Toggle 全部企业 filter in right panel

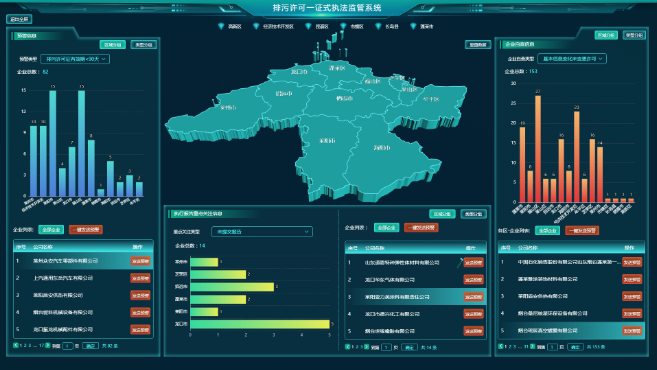547,230
